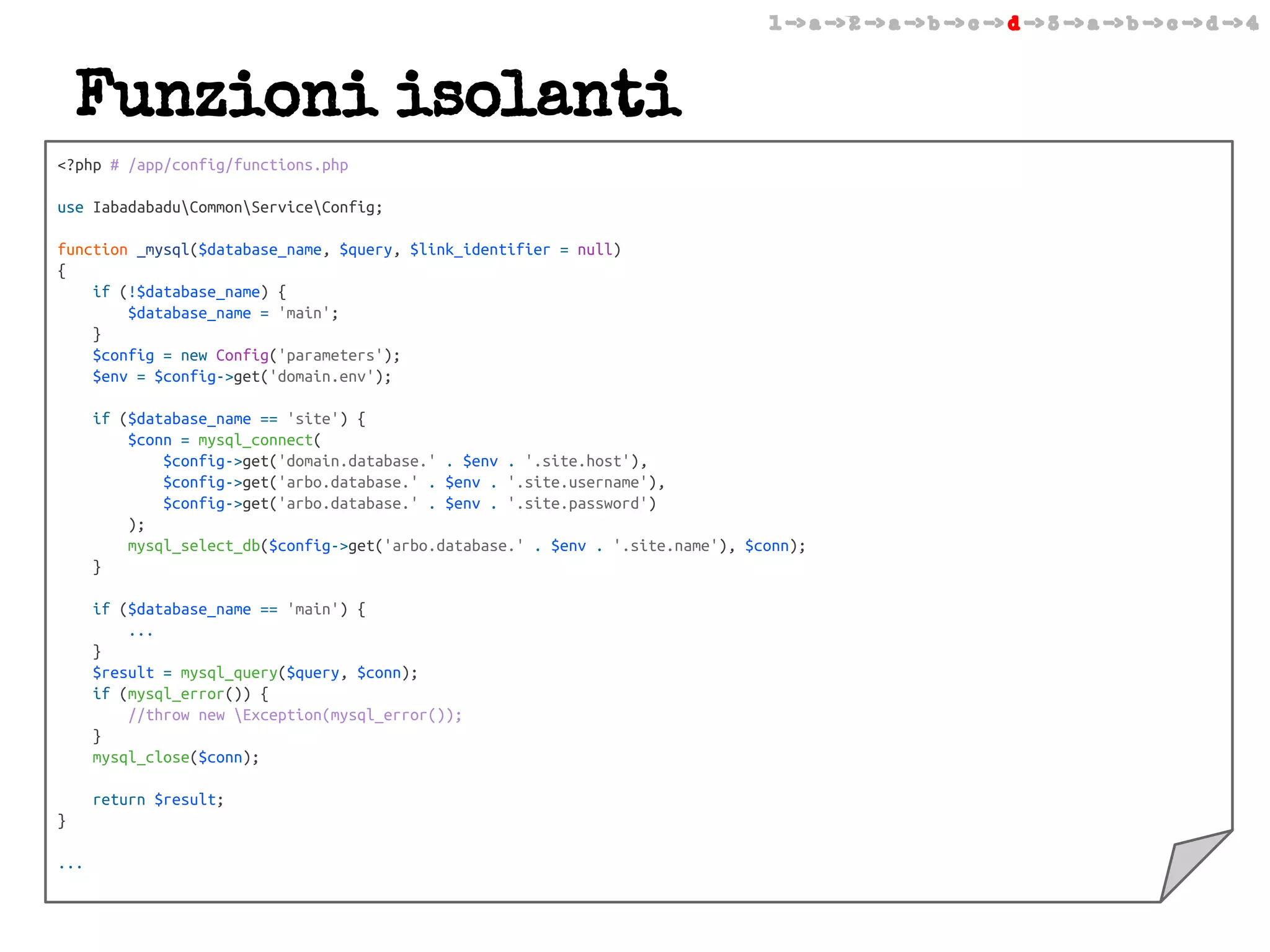Select the "$database_name = 'main';" assignment
The image size is (1270, 952).
[x=233, y=313]
